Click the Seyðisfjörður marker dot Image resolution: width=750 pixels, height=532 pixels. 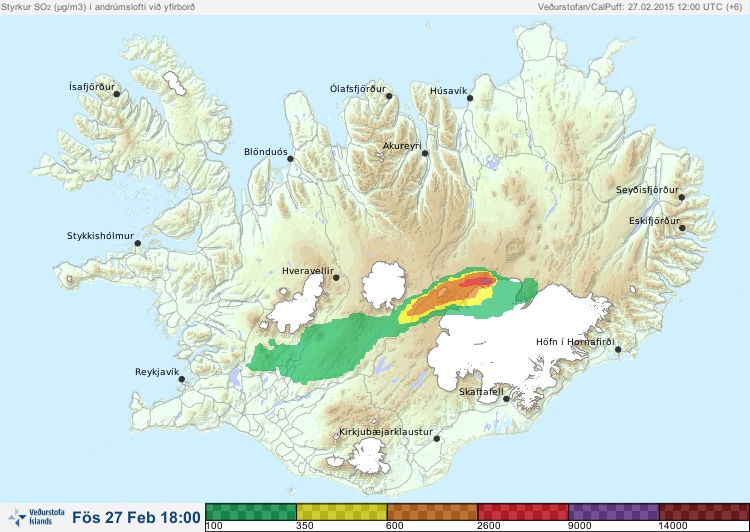coord(682,197)
